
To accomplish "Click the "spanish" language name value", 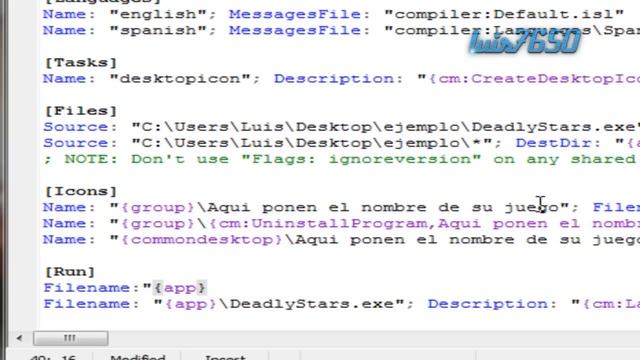I will pyautogui.click(x=158, y=30).
